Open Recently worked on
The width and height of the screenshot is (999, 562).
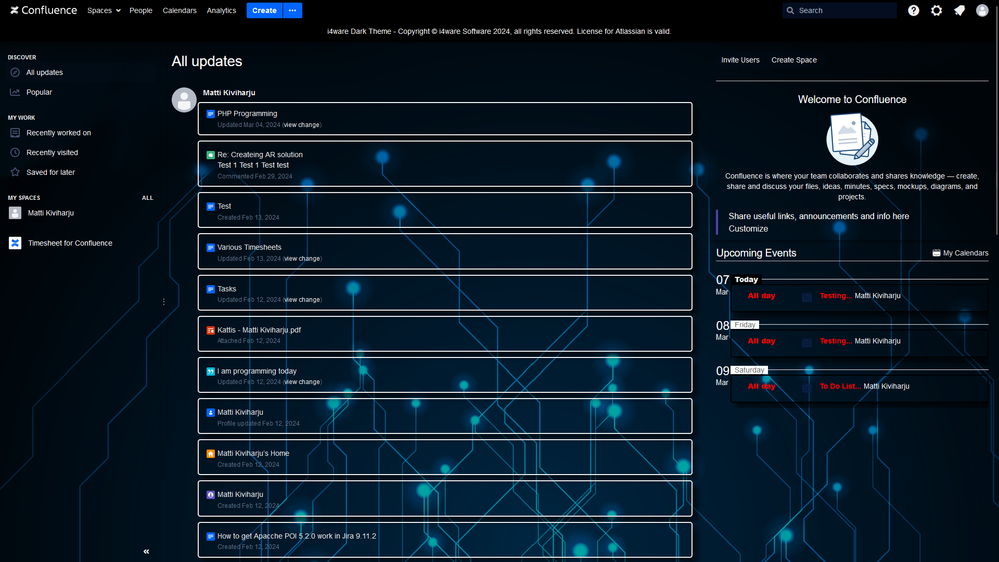tap(59, 133)
